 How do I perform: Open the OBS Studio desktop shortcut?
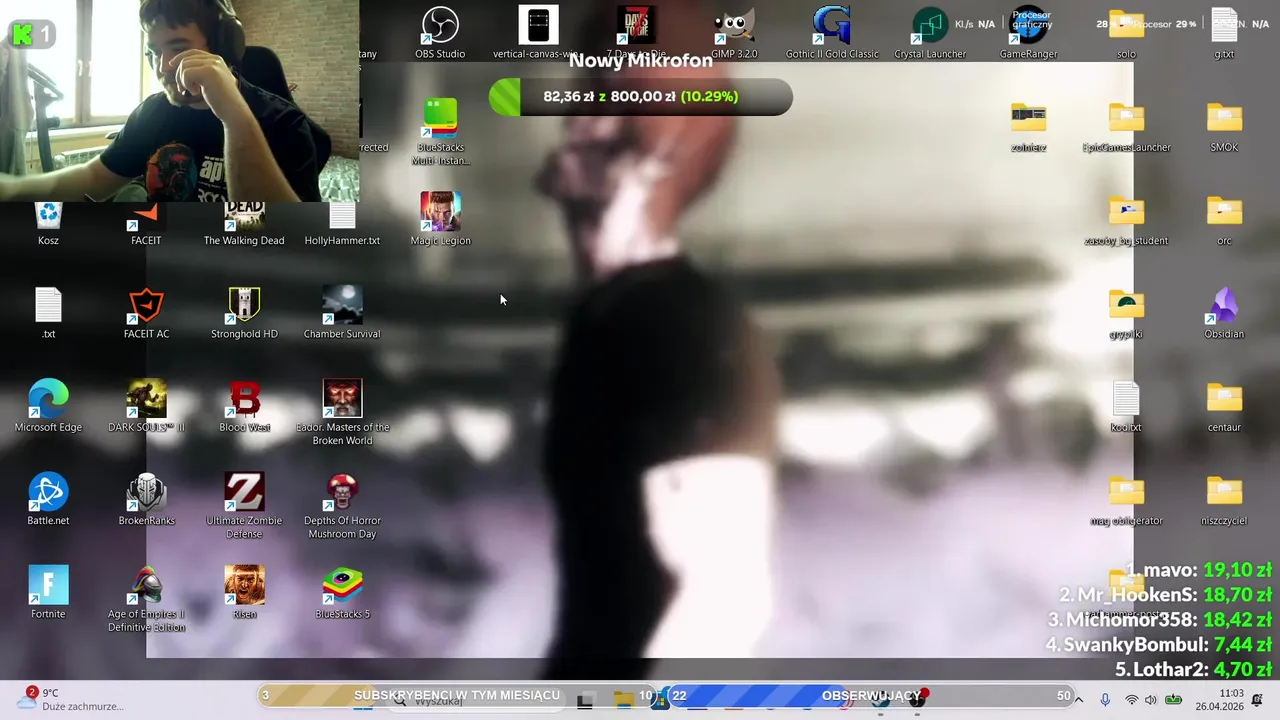coord(440,33)
